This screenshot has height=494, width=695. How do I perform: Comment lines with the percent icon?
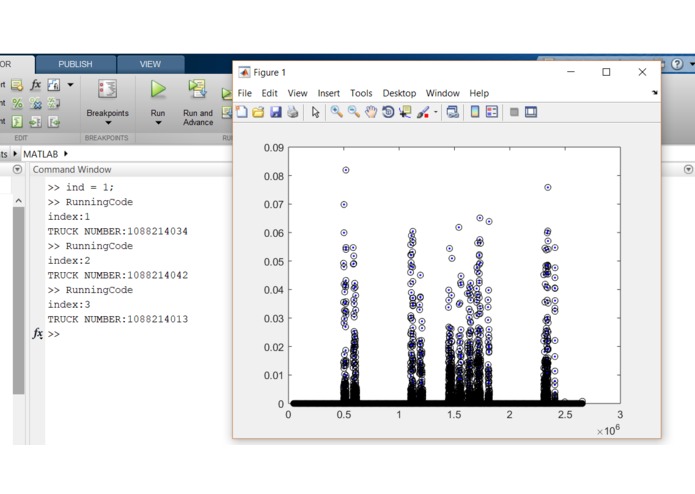17,103
